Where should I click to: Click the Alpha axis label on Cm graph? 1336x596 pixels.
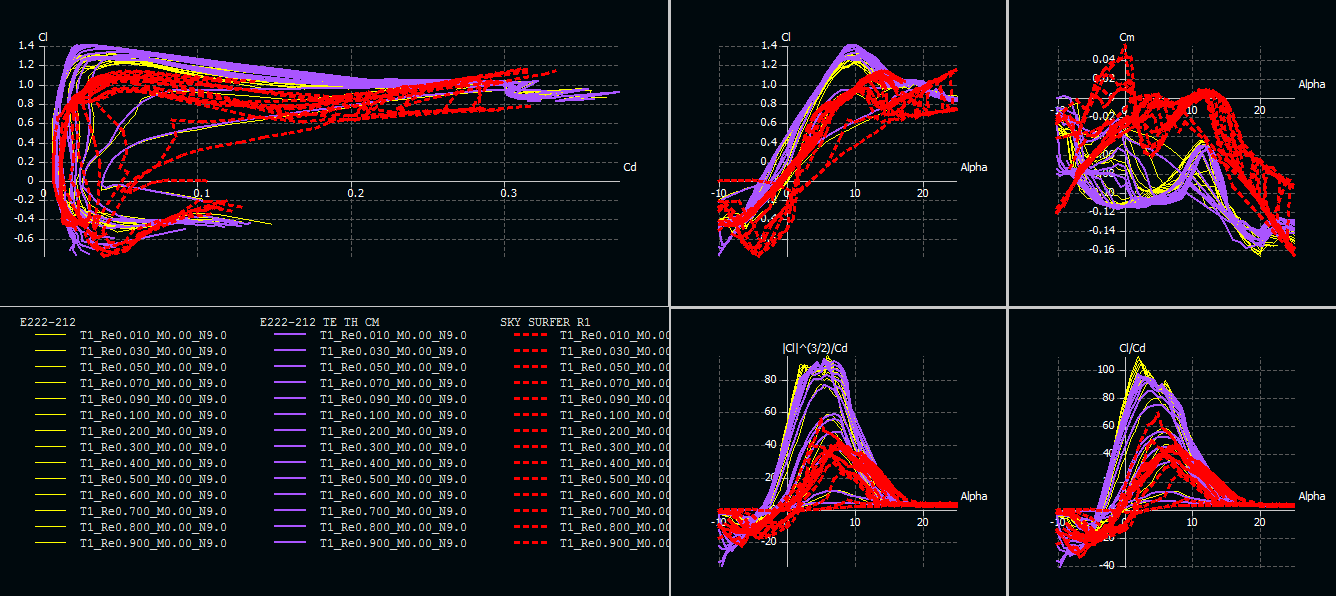pos(1311,85)
